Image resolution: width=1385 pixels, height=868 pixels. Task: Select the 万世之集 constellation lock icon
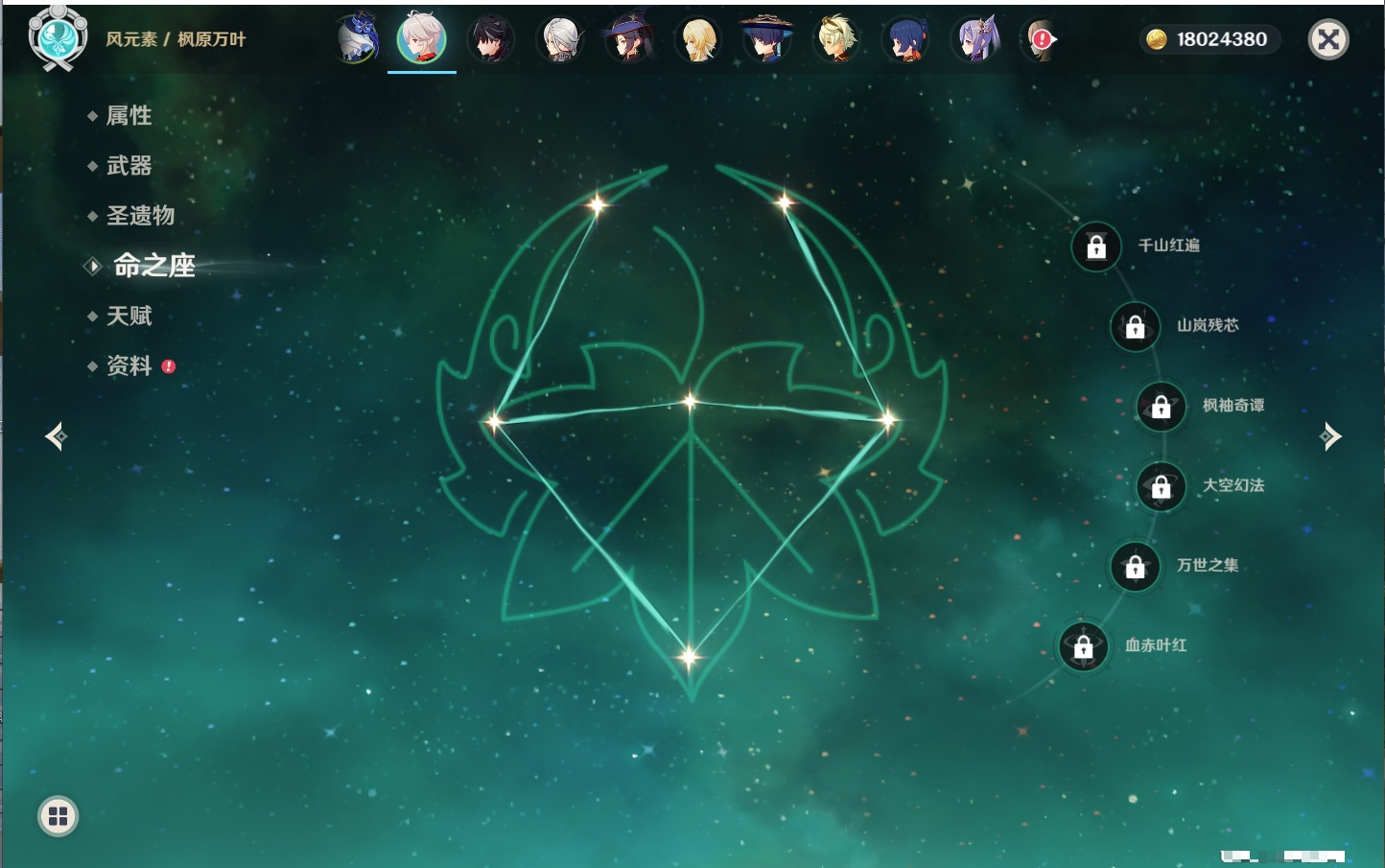point(1135,567)
